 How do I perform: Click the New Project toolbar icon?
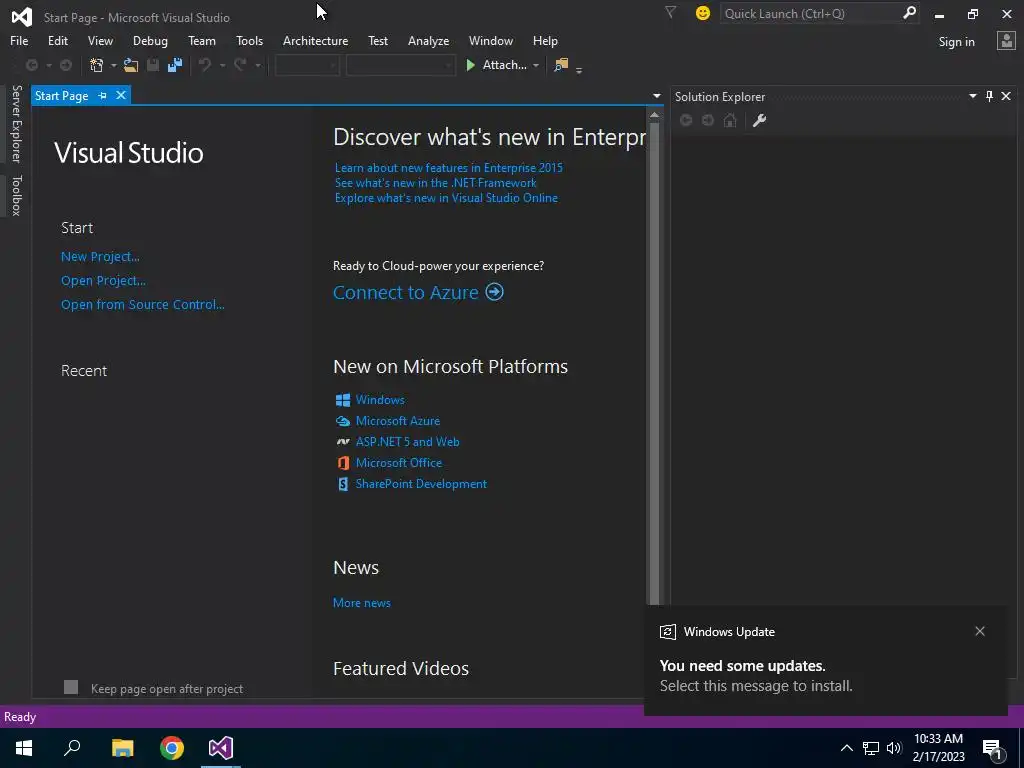click(97, 65)
